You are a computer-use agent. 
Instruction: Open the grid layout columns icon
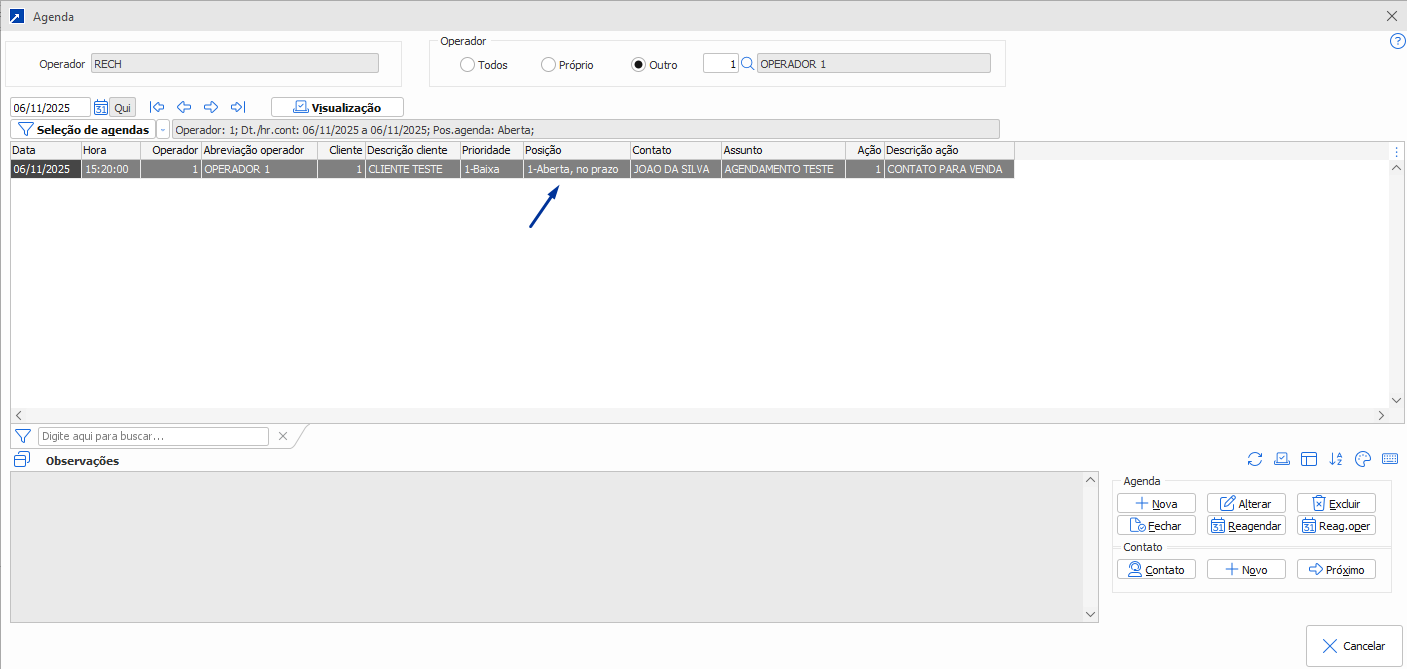(1309, 459)
